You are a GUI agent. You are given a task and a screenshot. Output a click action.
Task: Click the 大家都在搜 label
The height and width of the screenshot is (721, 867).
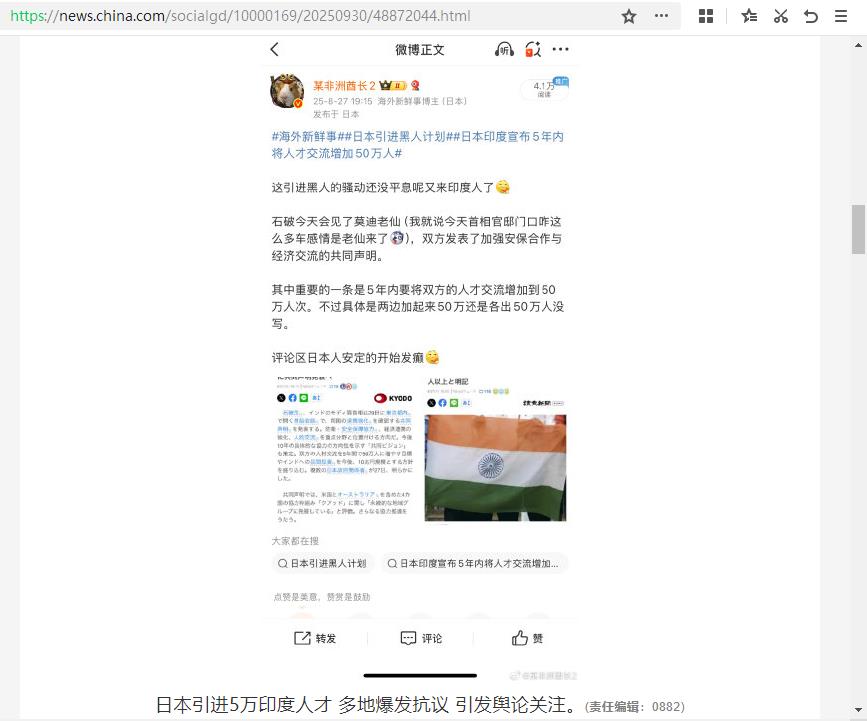[x=295, y=541]
